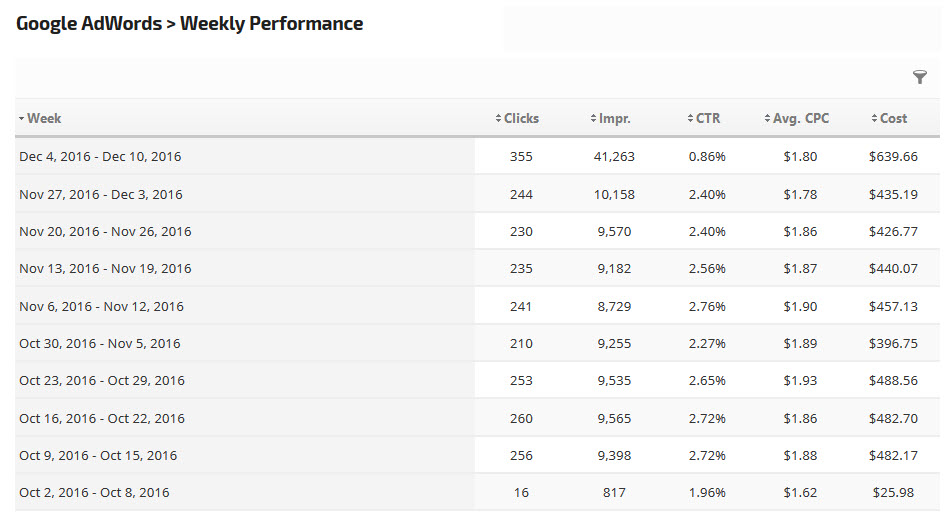The image size is (946, 524).
Task: Sort by the Impr. column header
Action: click(x=609, y=118)
